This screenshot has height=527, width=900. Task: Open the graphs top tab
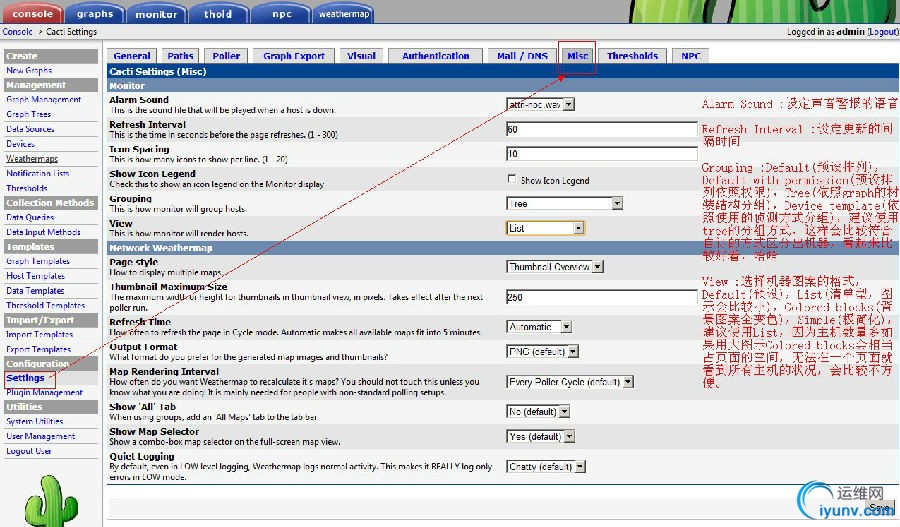pos(95,13)
